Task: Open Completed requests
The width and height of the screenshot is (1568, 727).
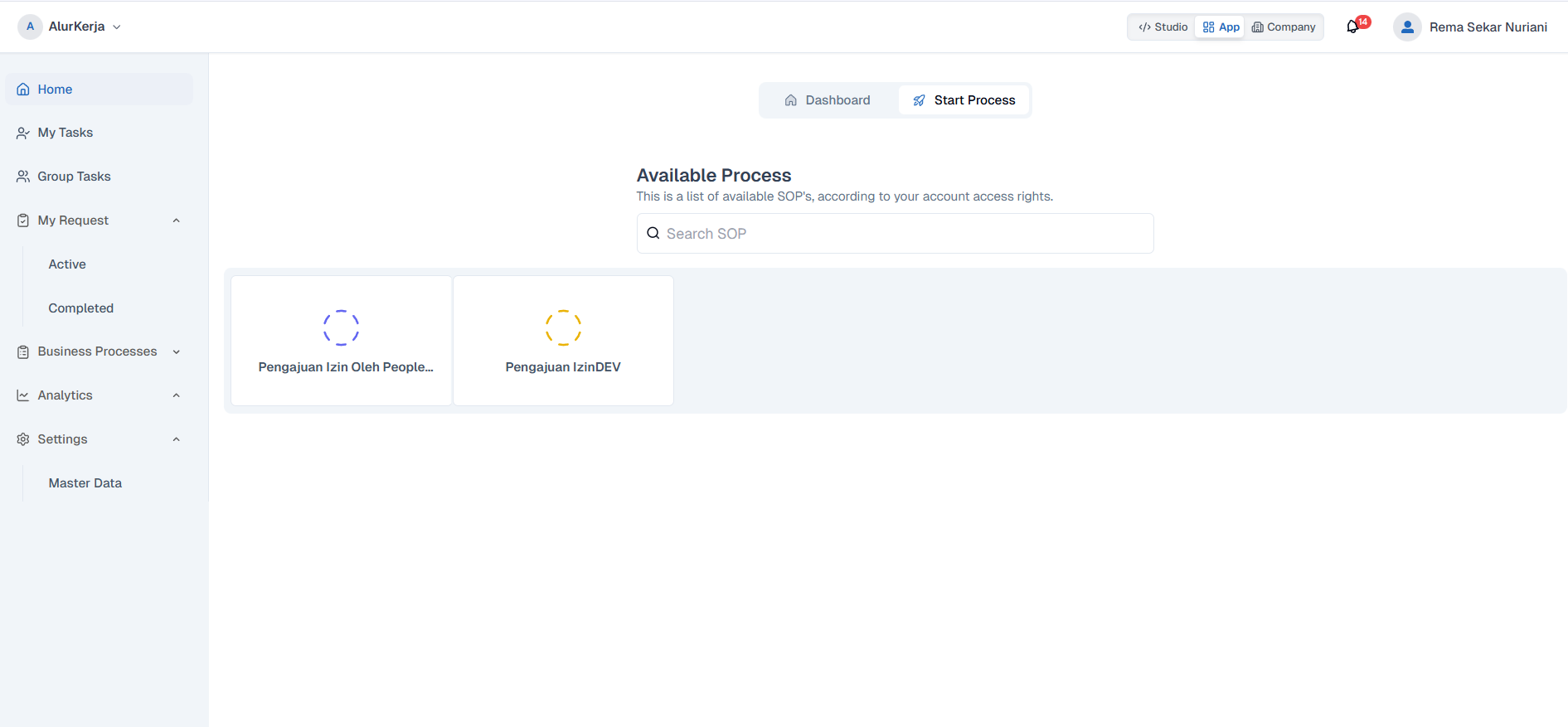Action: coord(81,308)
